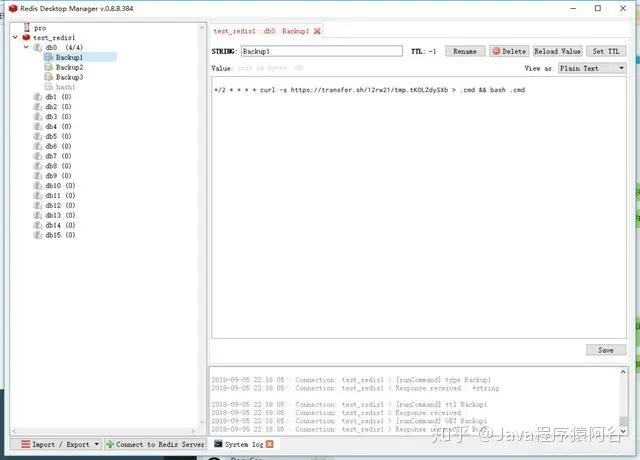Open the View as Plain Text dropdown
Viewport: 640px width, 460px height.
click(592, 68)
